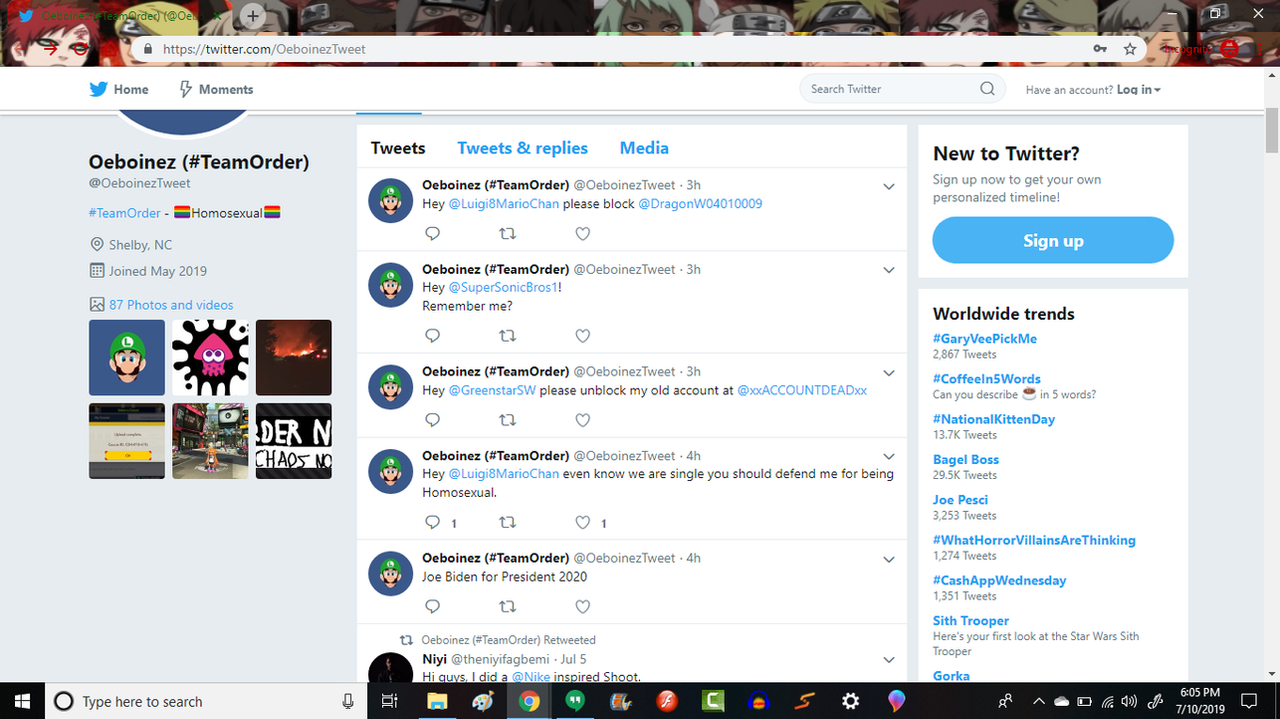Switch to the Tweets tab
The height and width of the screenshot is (719, 1280).
point(398,148)
